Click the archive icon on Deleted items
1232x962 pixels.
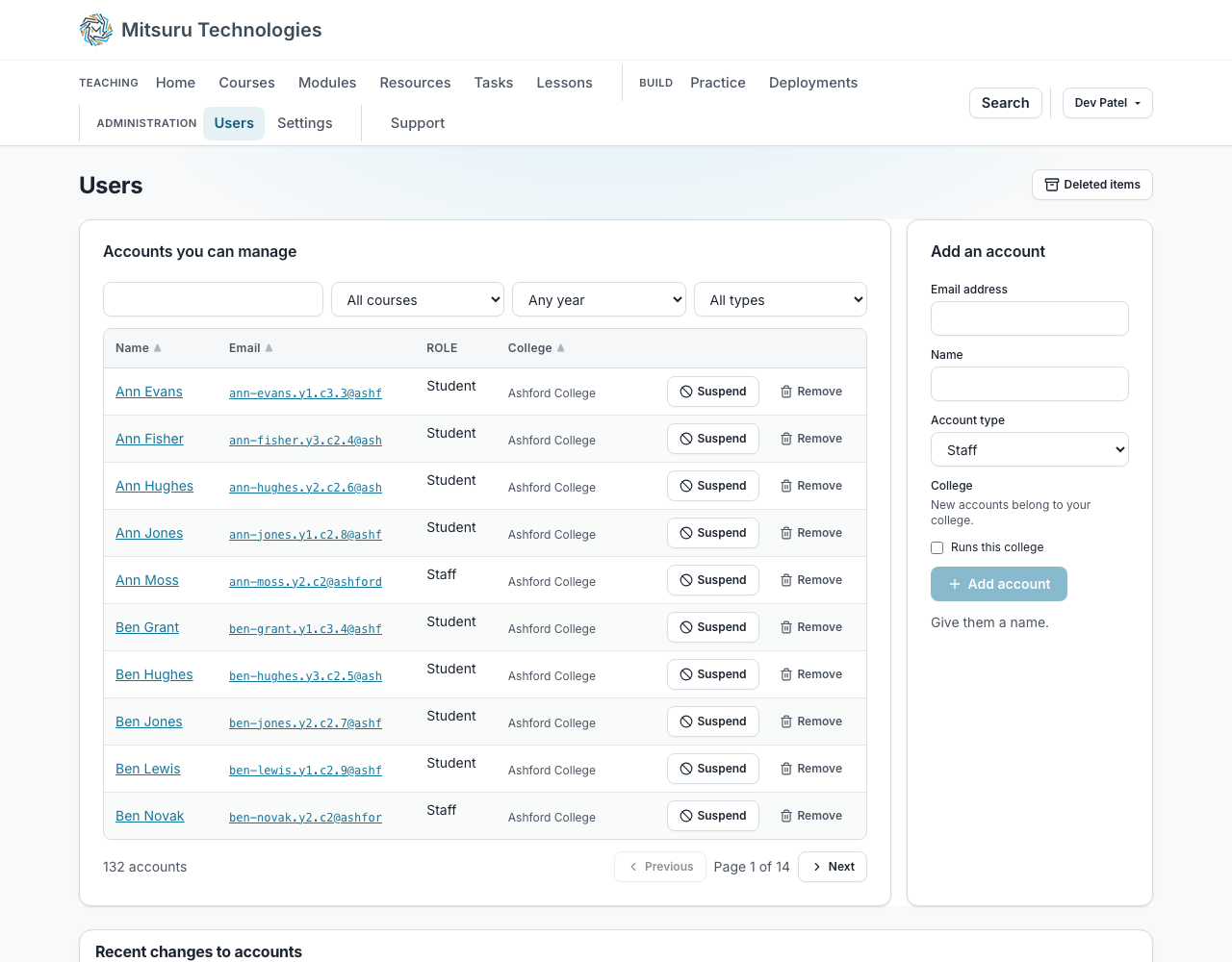pyautogui.click(x=1052, y=185)
